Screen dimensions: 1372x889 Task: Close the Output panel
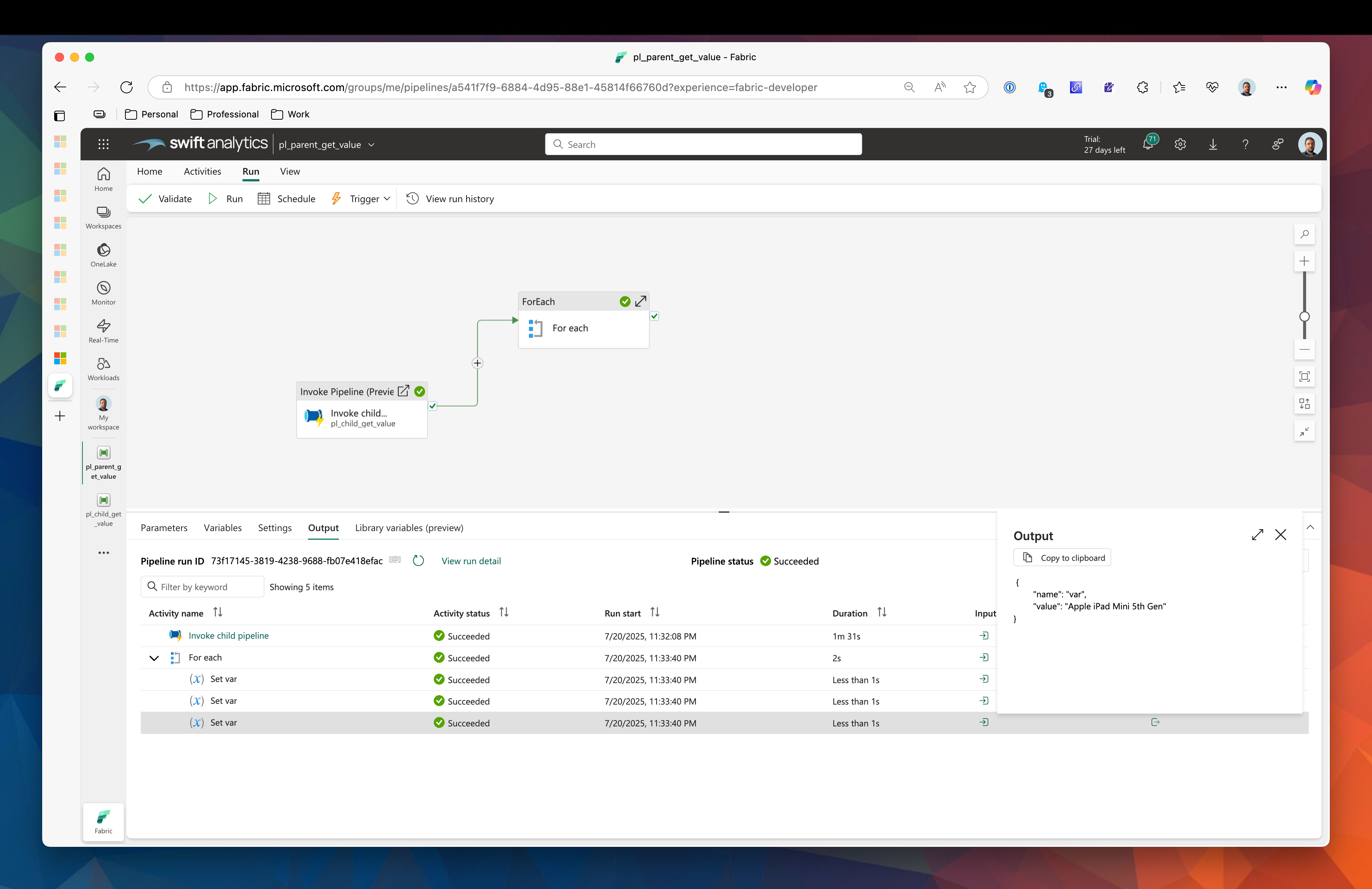pos(1281,535)
